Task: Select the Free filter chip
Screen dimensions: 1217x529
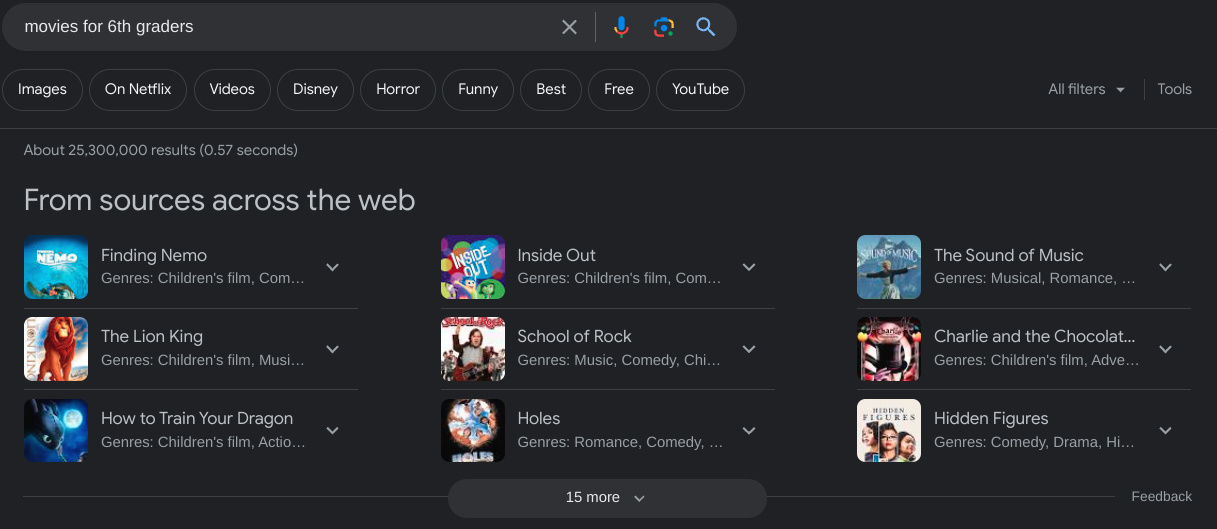Action: point(619,89)
